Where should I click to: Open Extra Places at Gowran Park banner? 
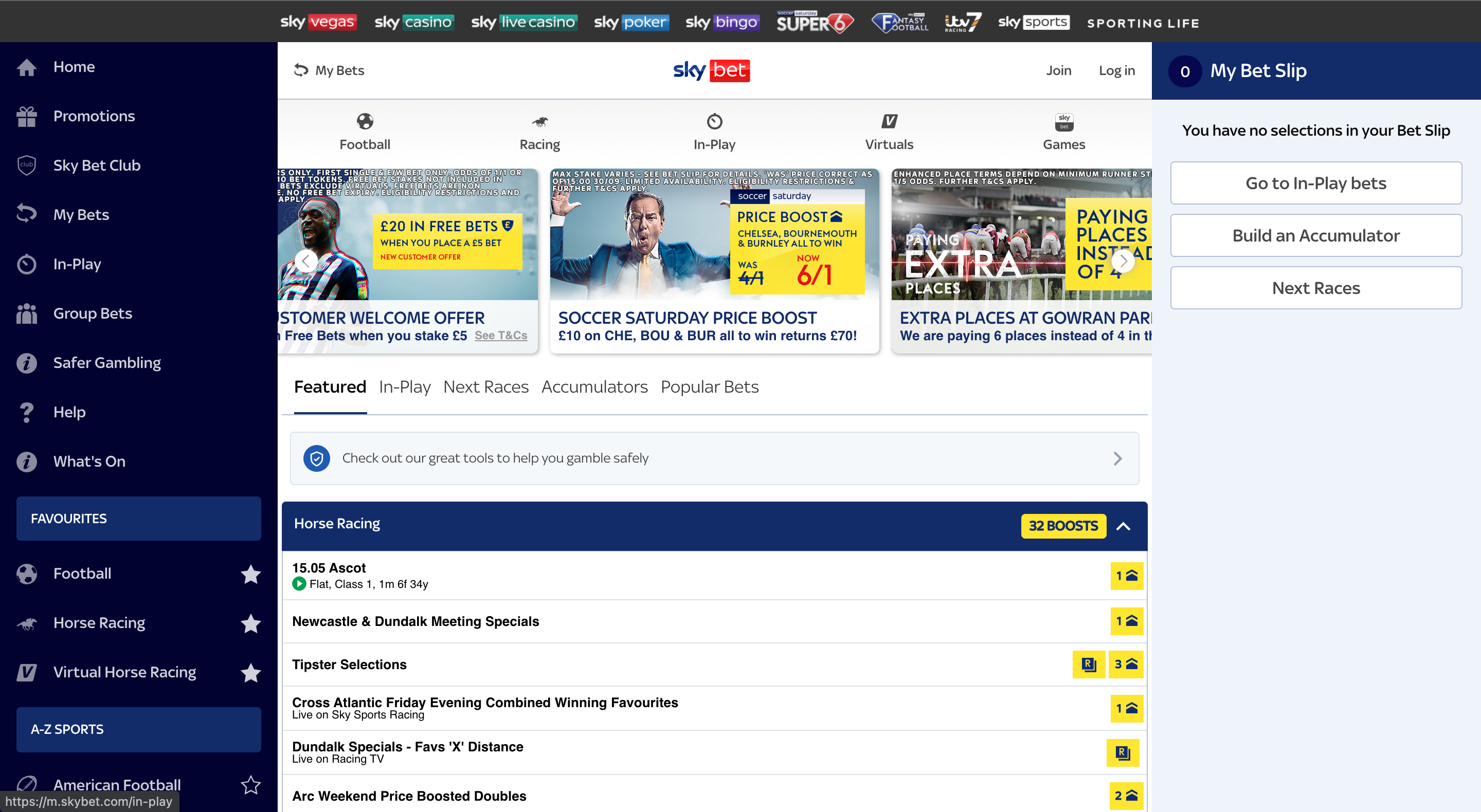pos(1022,262)
